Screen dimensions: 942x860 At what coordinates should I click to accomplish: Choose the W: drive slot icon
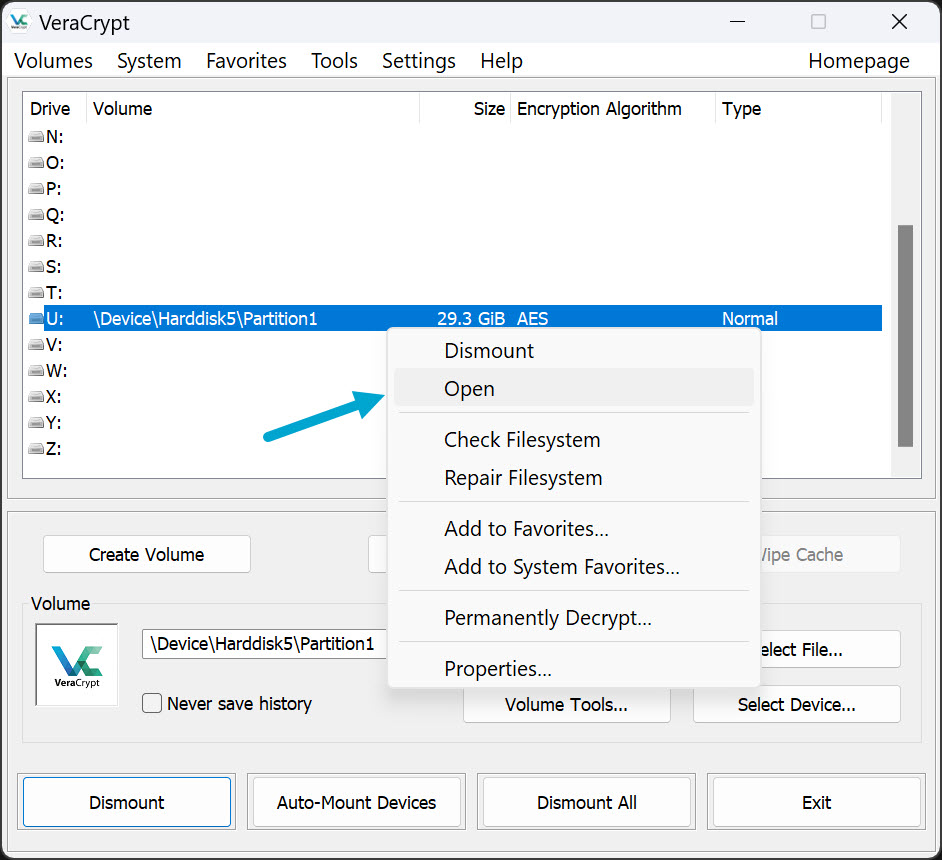[36, 371]
